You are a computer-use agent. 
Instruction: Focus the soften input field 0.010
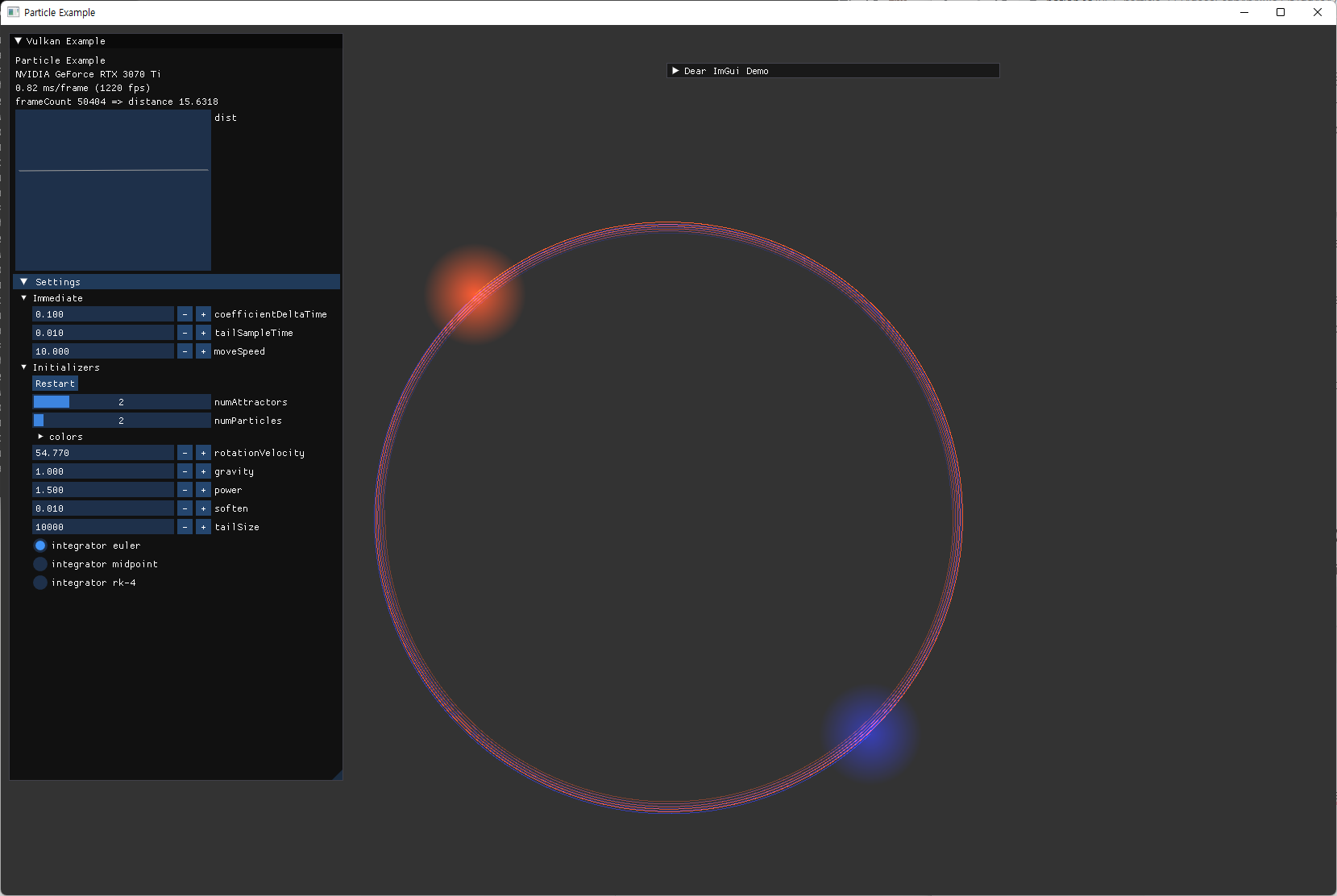point(103,508)
